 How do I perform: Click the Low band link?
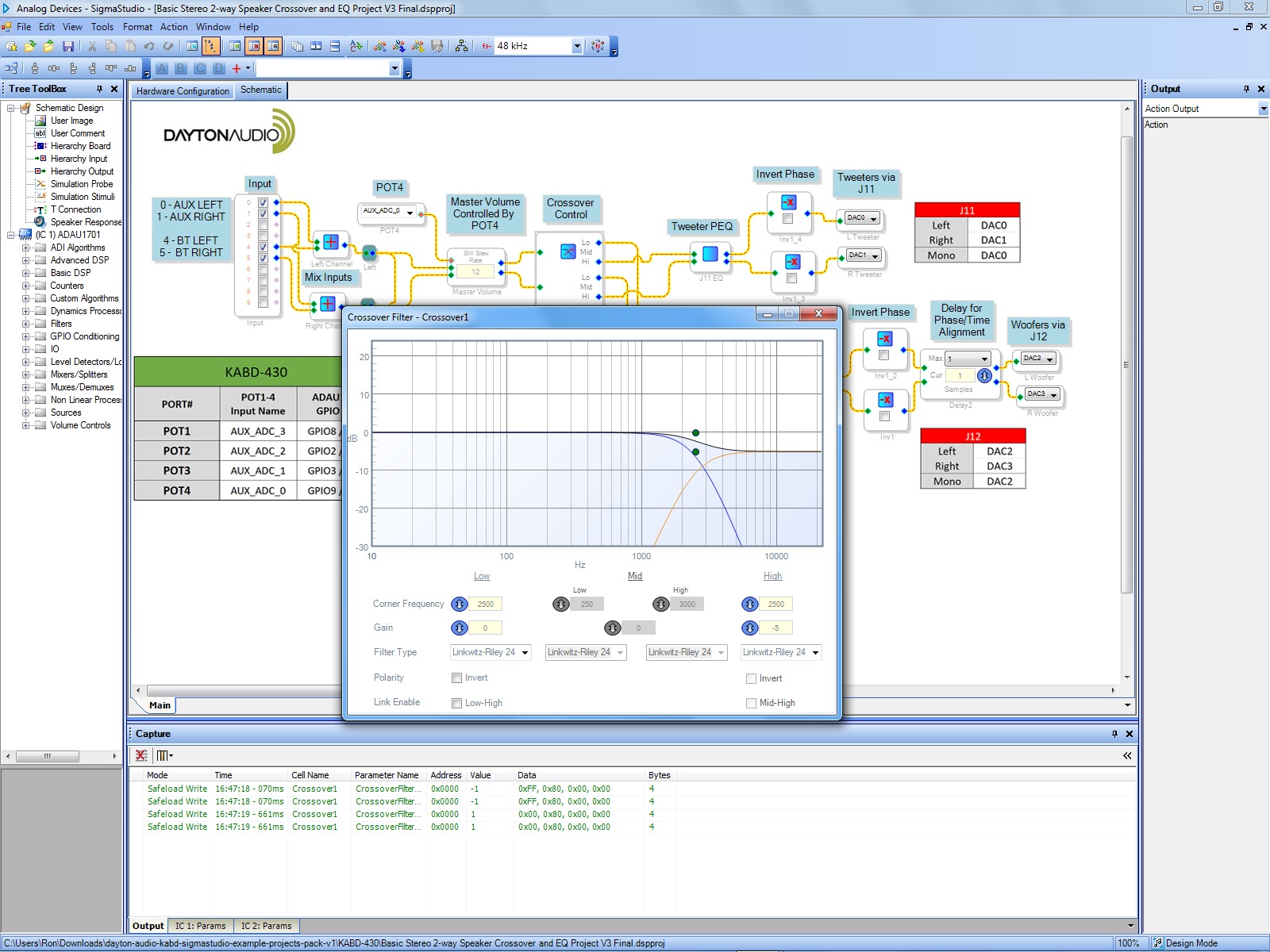coord(482,576)
